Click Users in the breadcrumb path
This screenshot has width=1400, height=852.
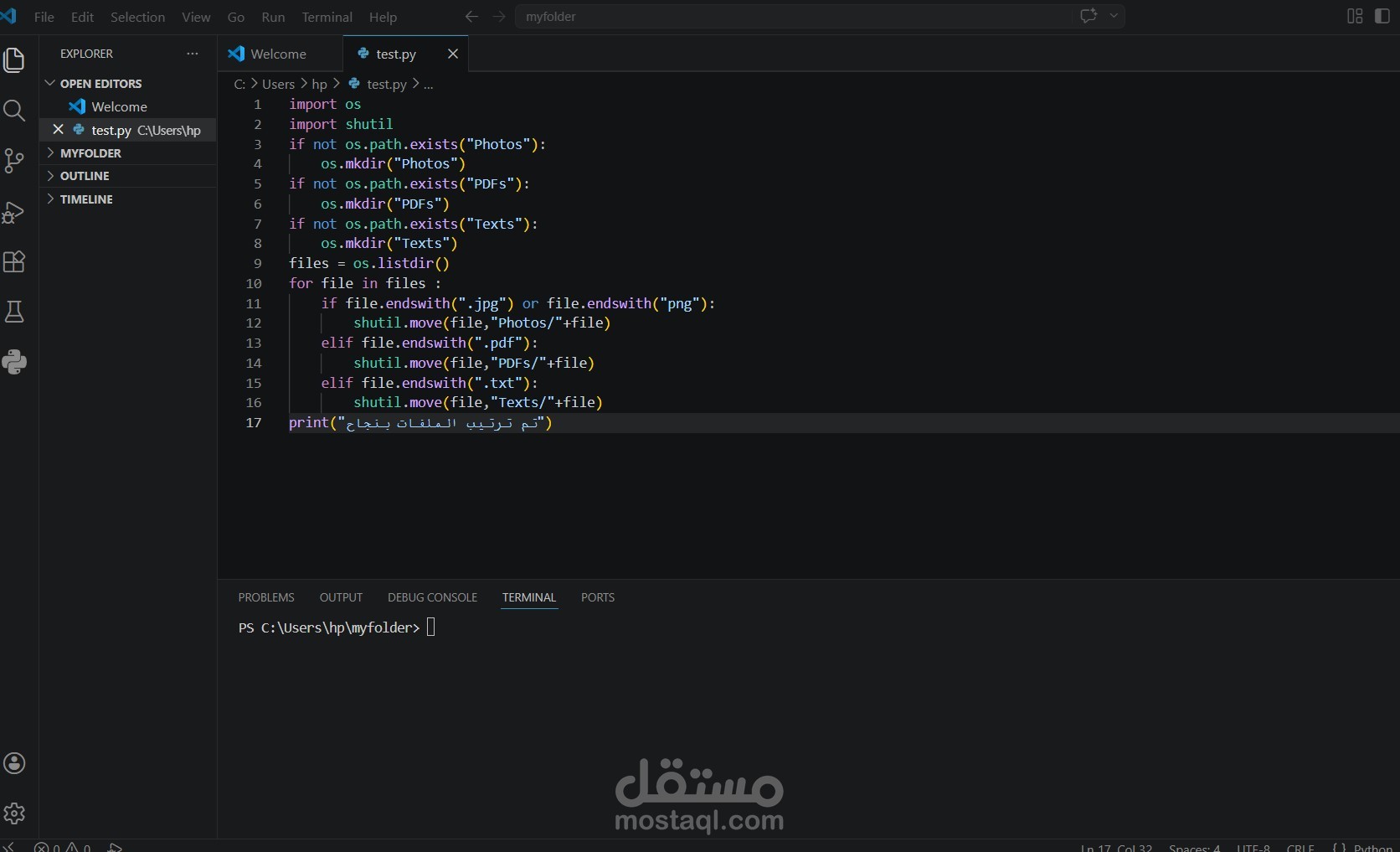[x=278, y=84]
